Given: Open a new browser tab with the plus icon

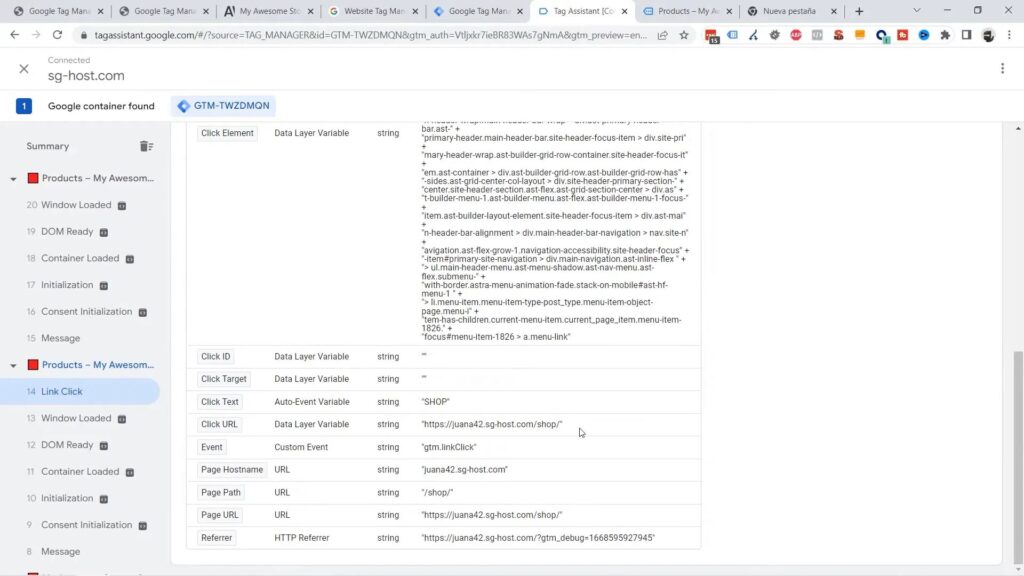Looking at the screenshot, I should (x=859, y=11).
